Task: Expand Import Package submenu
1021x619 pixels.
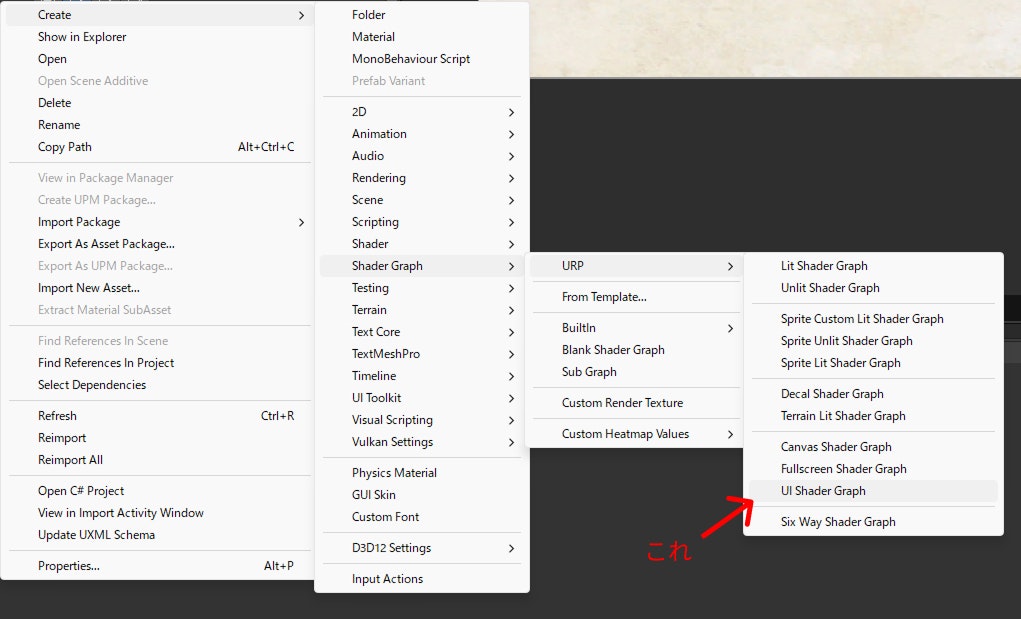Action: click(158, 222)
